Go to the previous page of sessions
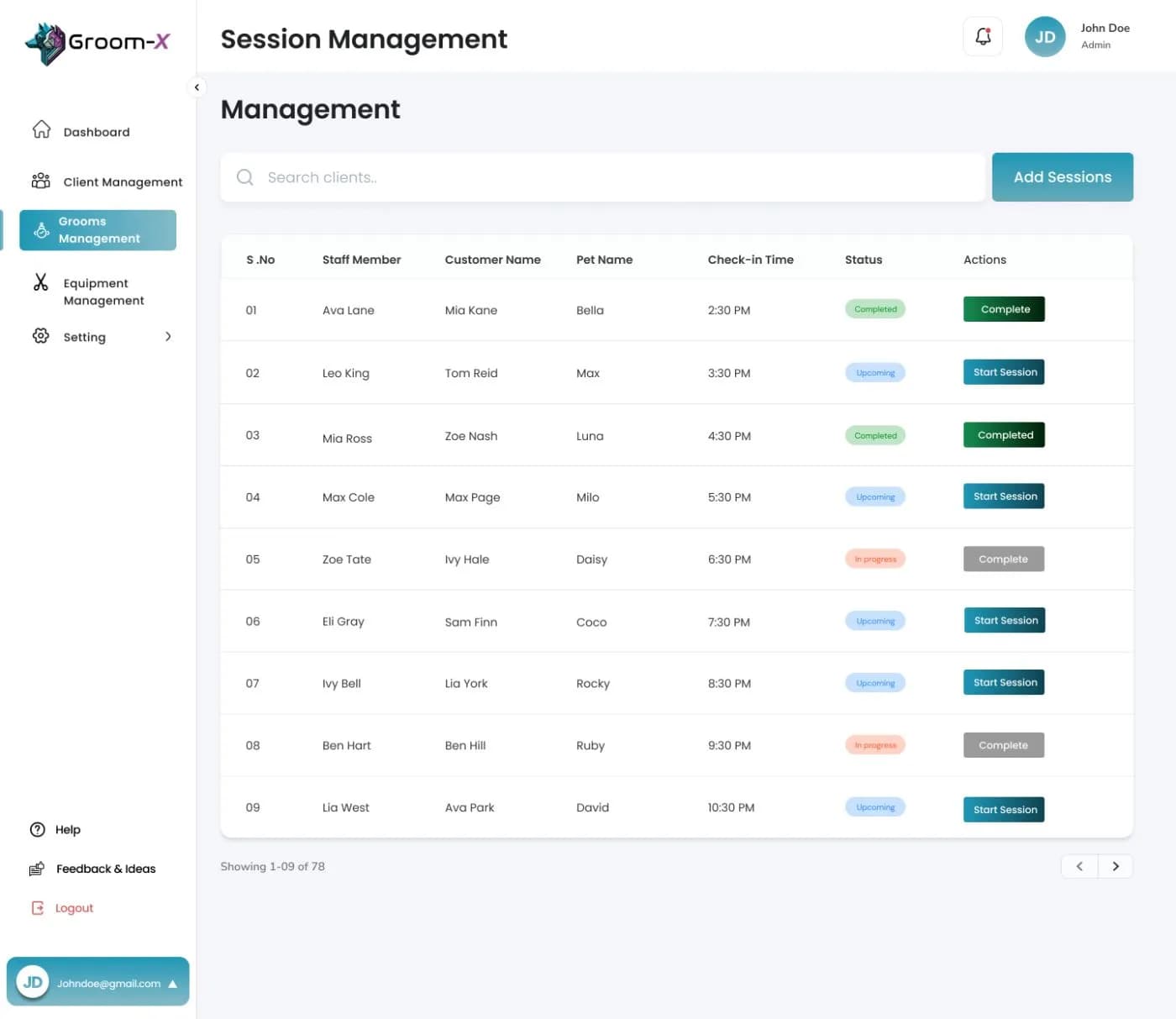The image size is (1176, 1019). tap(1079, 866)
